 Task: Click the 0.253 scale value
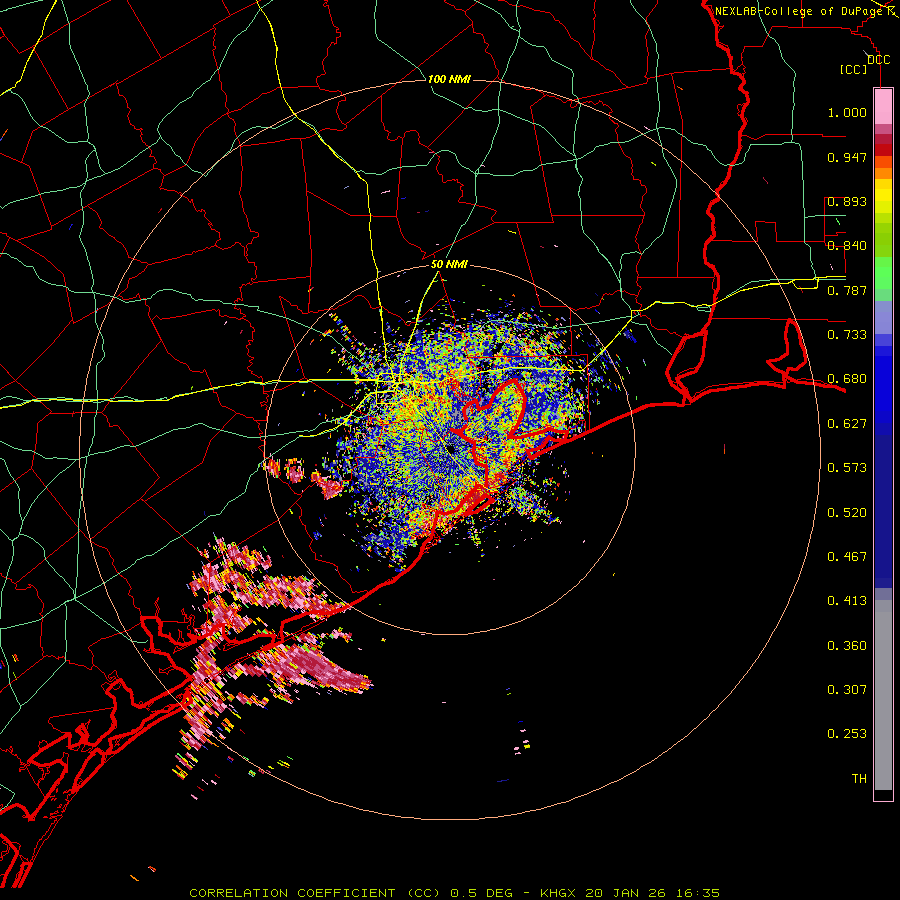(847, 734)
